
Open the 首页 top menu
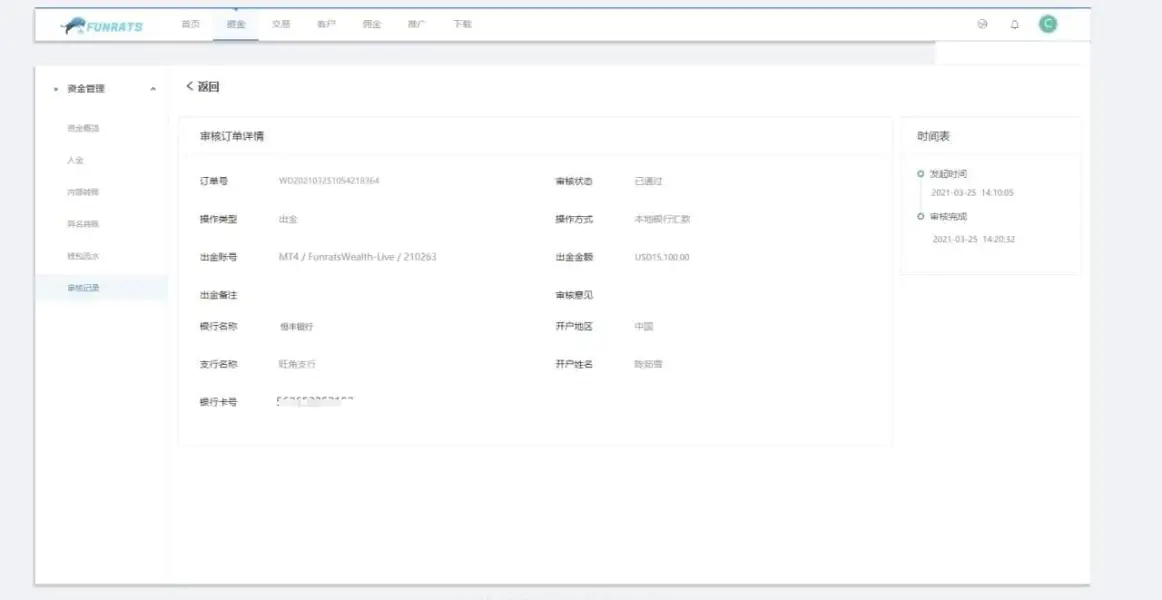(190, 24)
